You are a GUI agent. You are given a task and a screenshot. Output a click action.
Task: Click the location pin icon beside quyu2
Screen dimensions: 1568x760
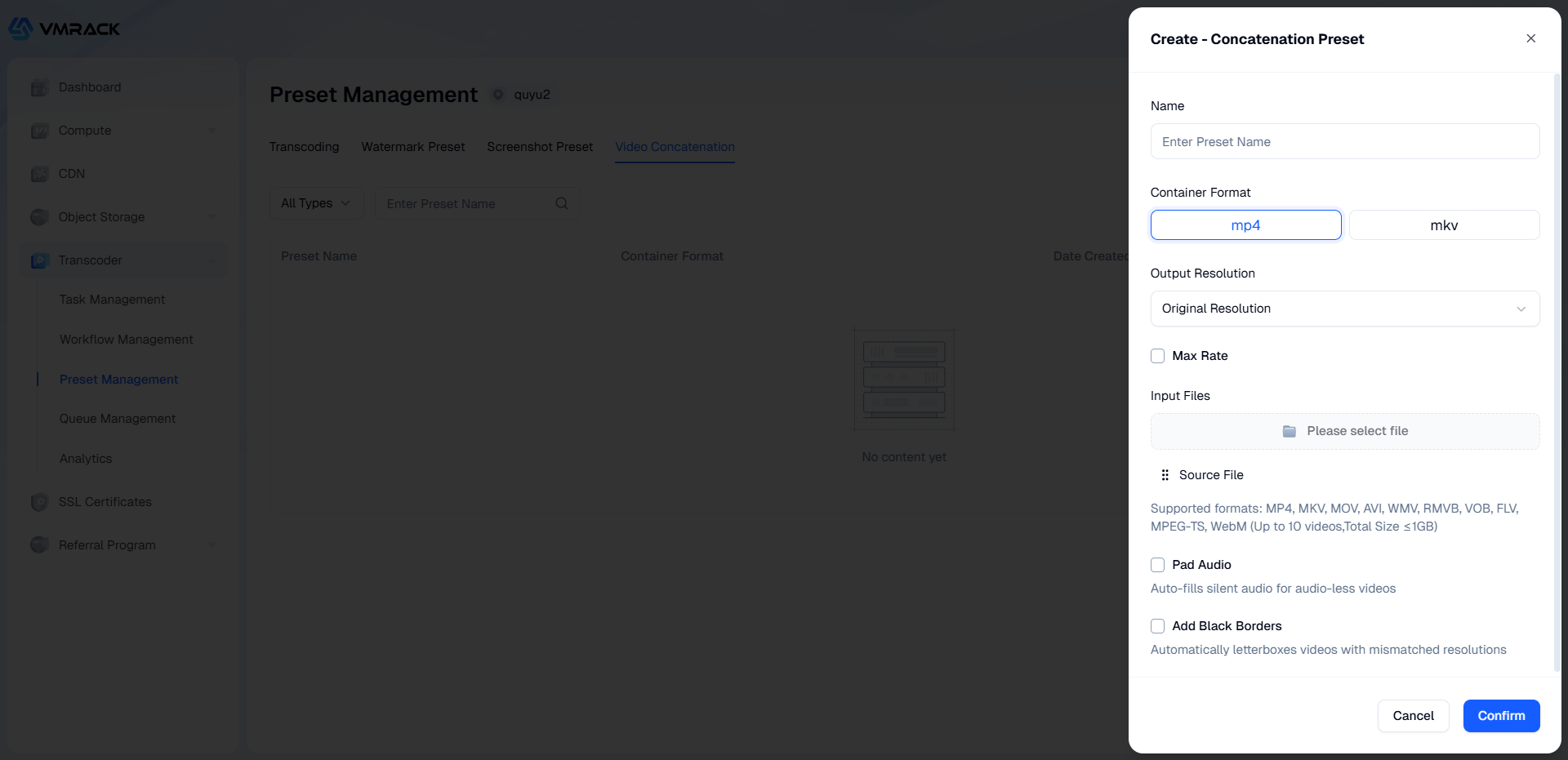click(x=498, y=95)
